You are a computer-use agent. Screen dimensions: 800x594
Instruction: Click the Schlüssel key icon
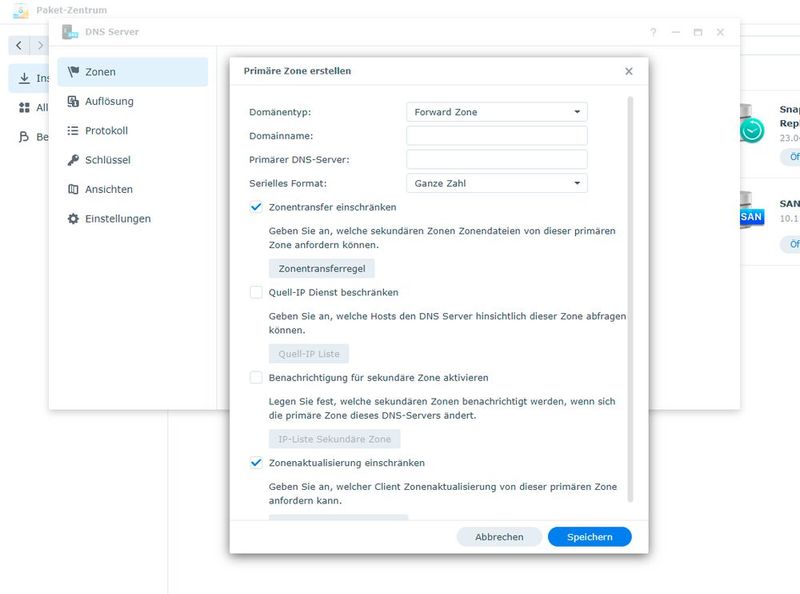[72, 159]
